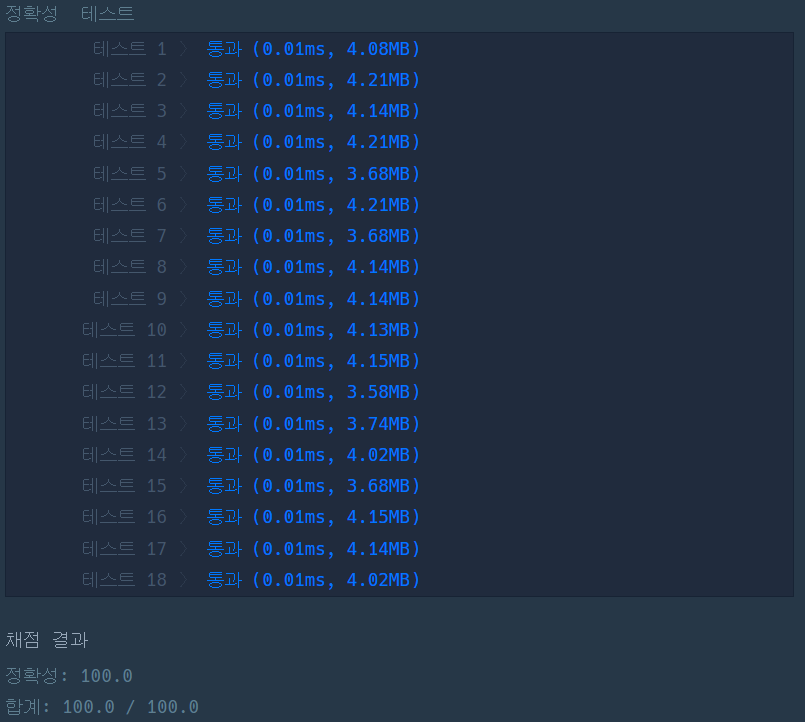Viewport: 805px width, 722px height.
Task: Click the arrow beside 테스트 7
Action: pyautogui.click(x=183, y=236)
